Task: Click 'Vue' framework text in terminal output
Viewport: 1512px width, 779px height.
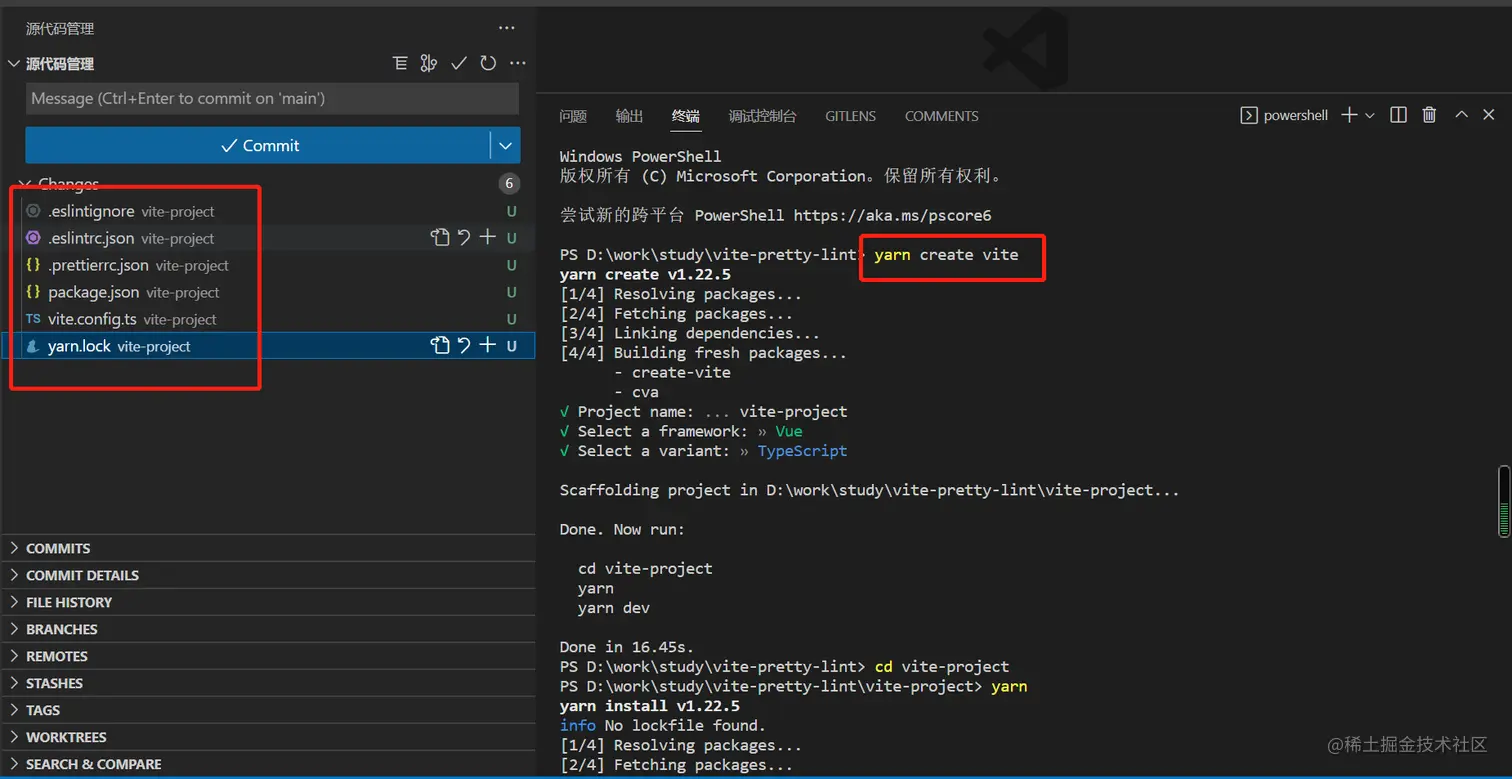Action: (789, 431)
